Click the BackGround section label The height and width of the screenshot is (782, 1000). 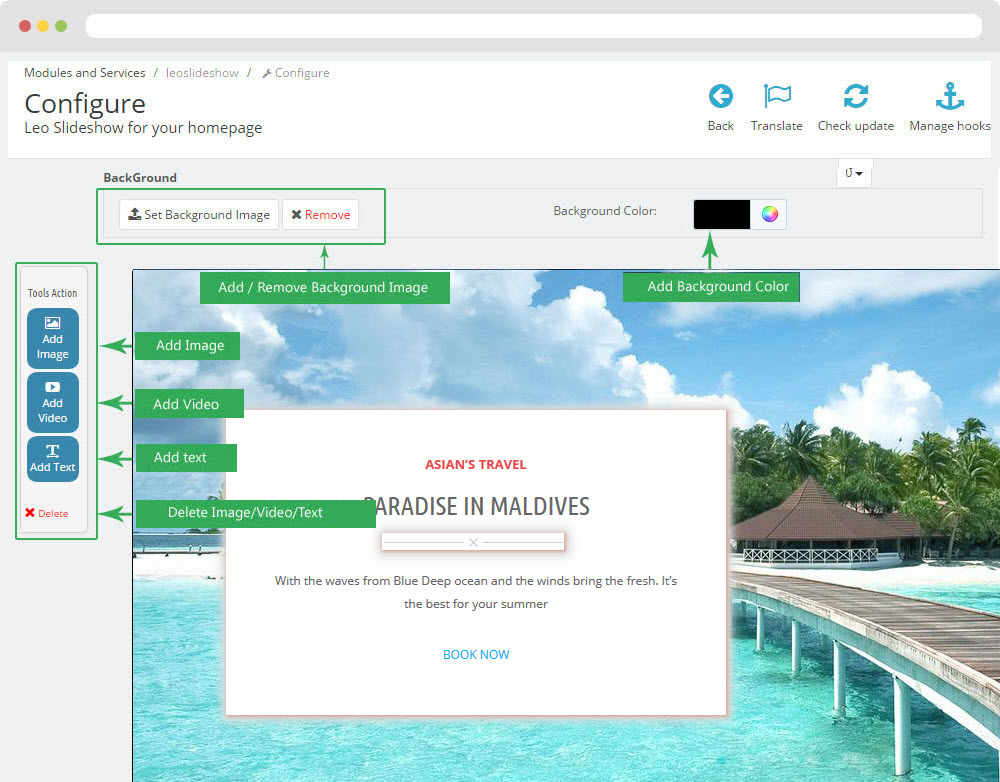click(140, 177)
